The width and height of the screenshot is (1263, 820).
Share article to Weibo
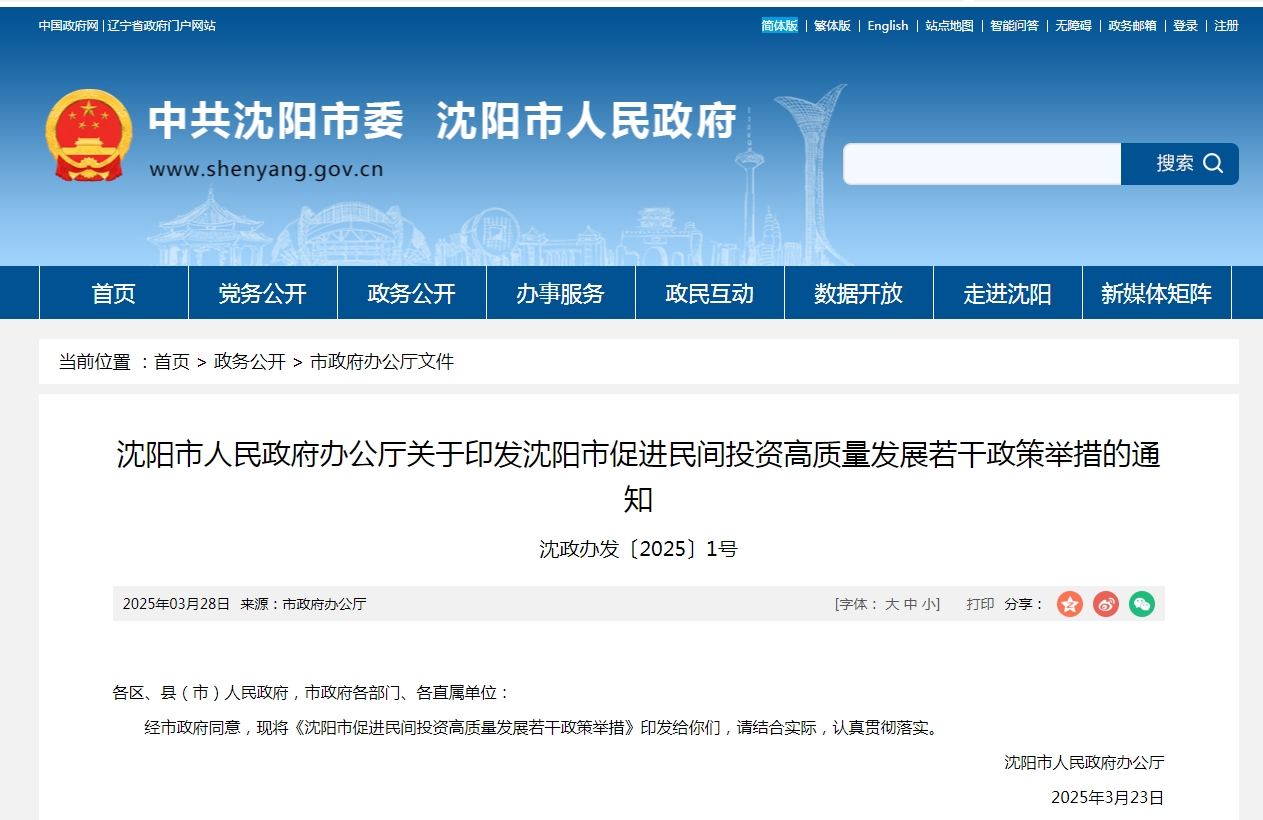[1105, 604]
